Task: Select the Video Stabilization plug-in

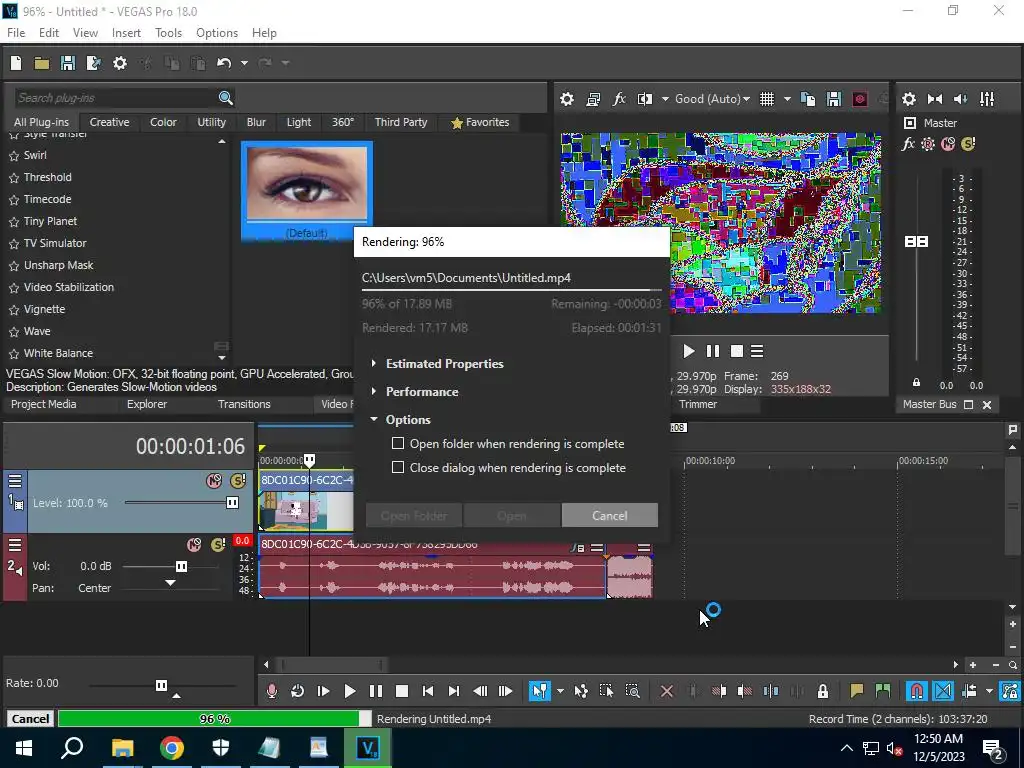Action: (x=69, y=287)
